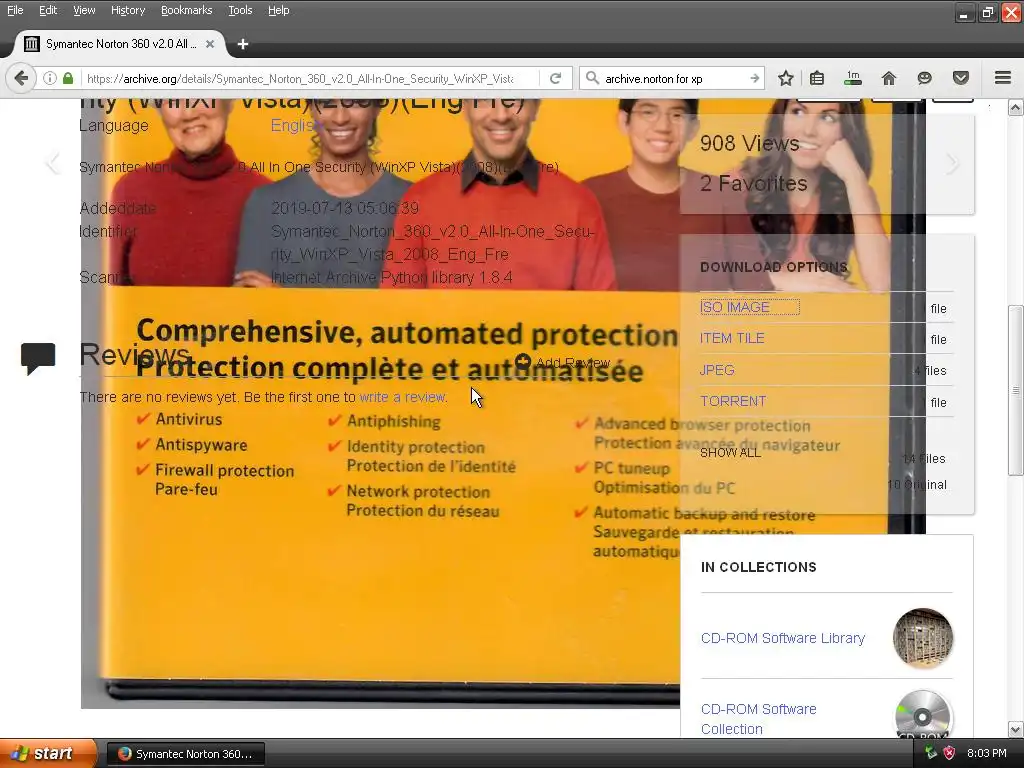Open CD-ROM Software Collection disc thumbnail

click(x=923, y=716)
